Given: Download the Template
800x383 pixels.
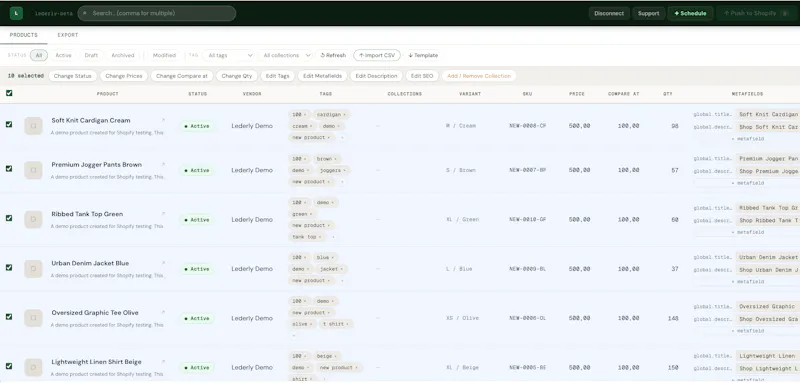Looking at the screenshot, I should (423, 55).
